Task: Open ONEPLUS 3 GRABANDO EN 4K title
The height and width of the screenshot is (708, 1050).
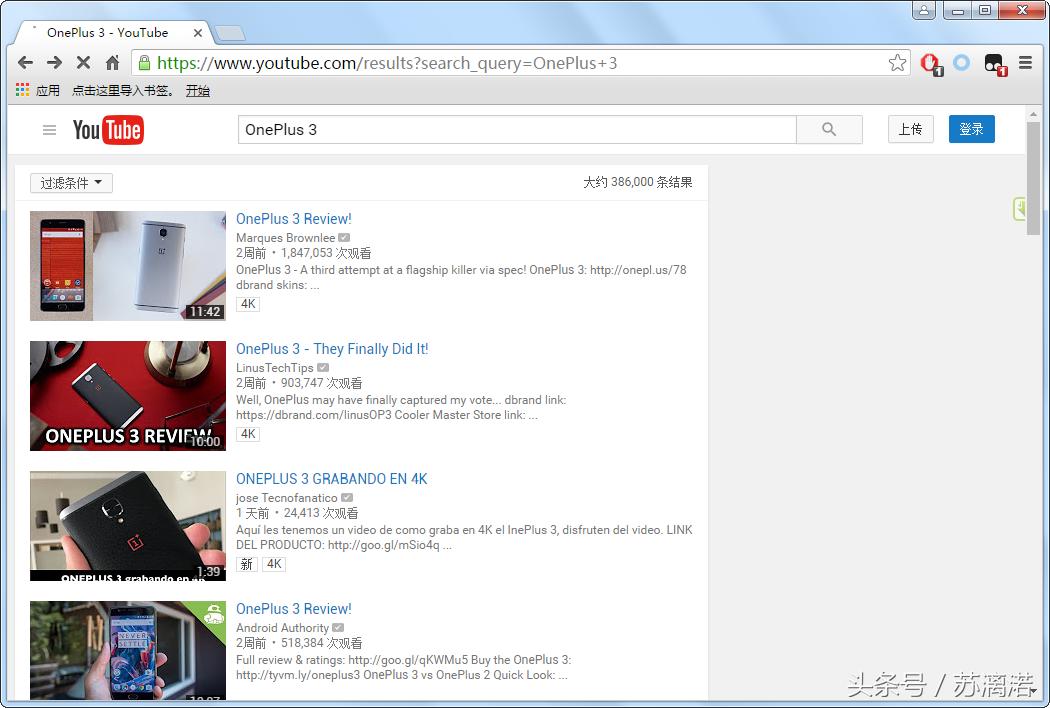Action: point(331,479)
